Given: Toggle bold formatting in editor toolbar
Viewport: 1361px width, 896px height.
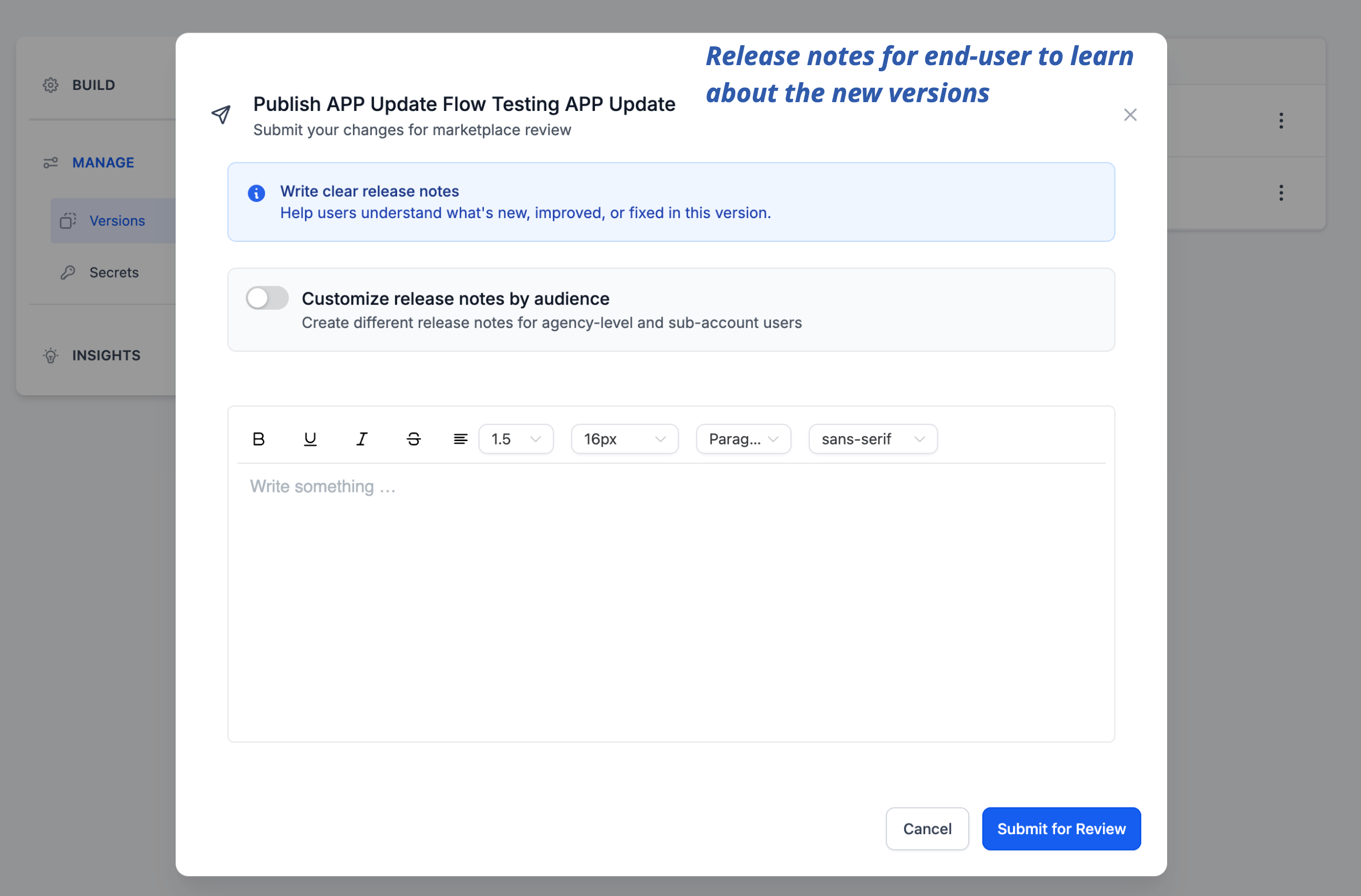Looking at the screenshot, I should 259,439.
